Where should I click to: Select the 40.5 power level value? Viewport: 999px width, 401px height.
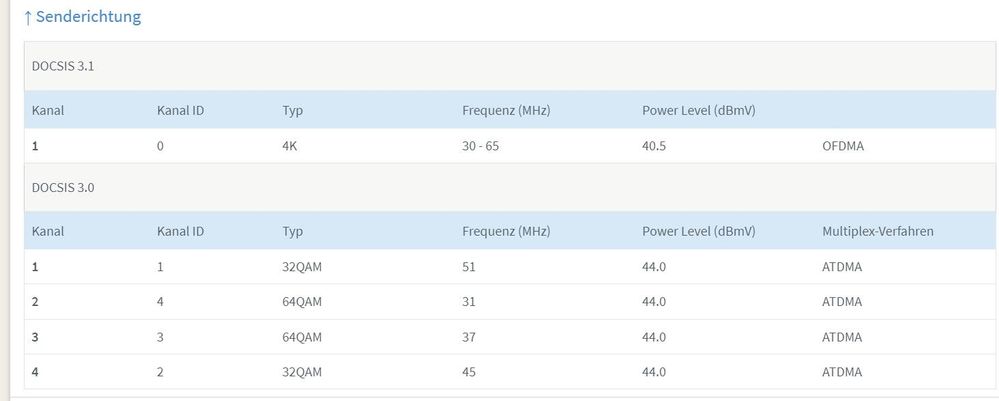click(x=654, y=146)
